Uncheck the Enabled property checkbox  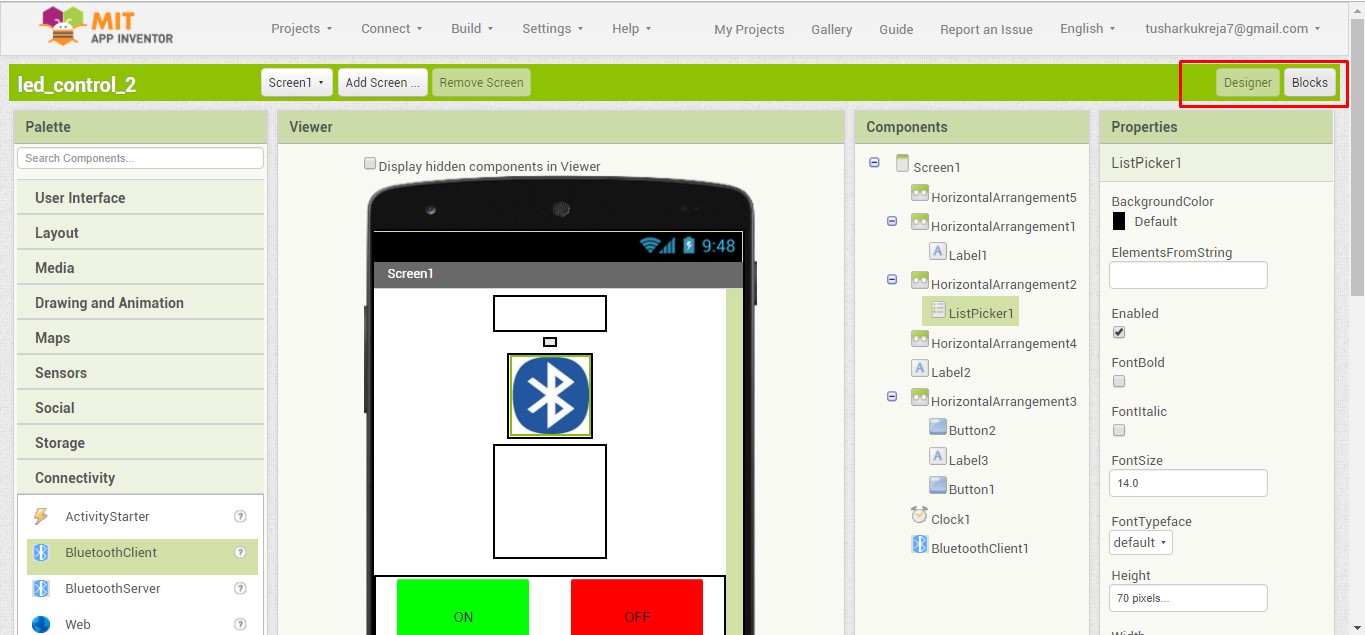pos(1119,332)
